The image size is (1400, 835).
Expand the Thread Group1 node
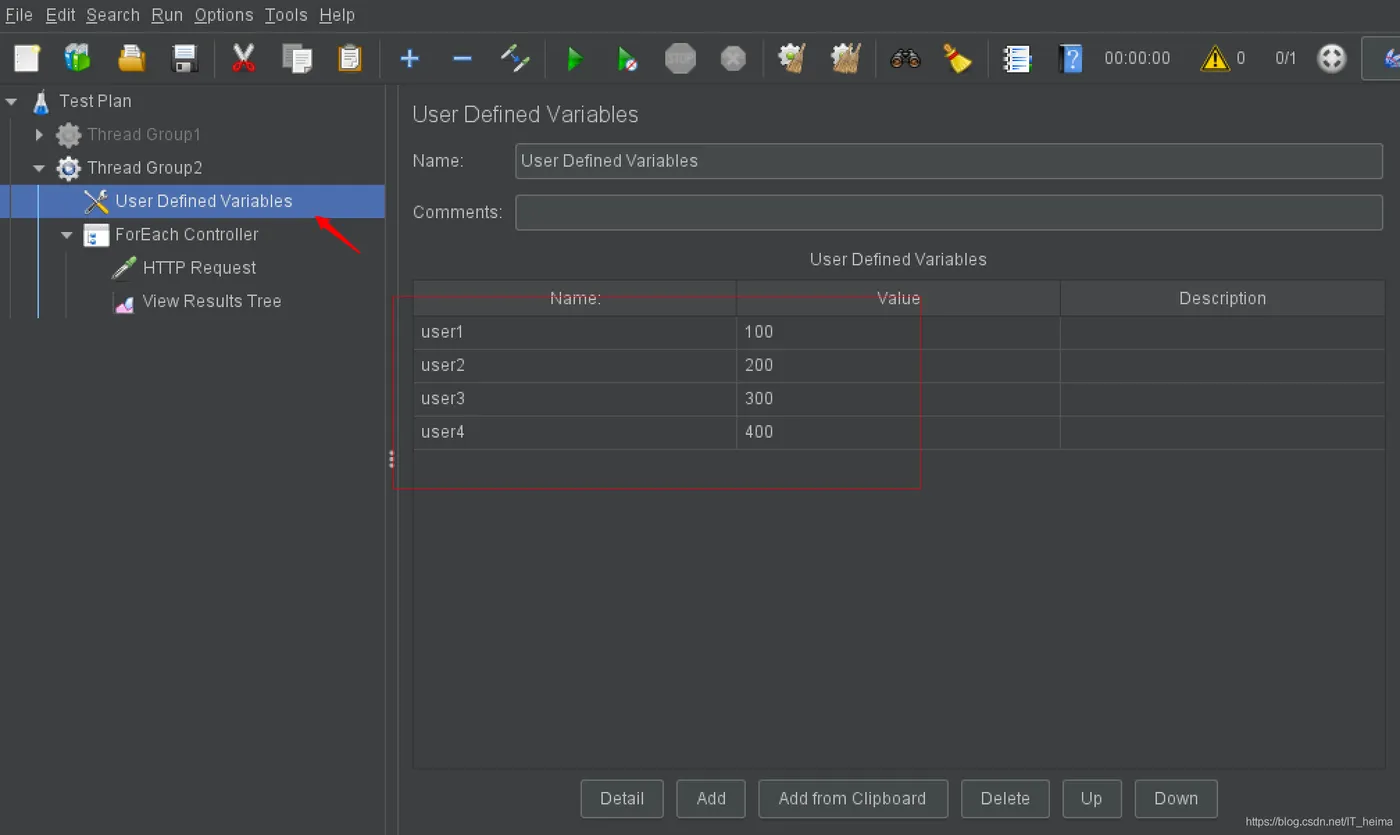[x=39, y=134]
